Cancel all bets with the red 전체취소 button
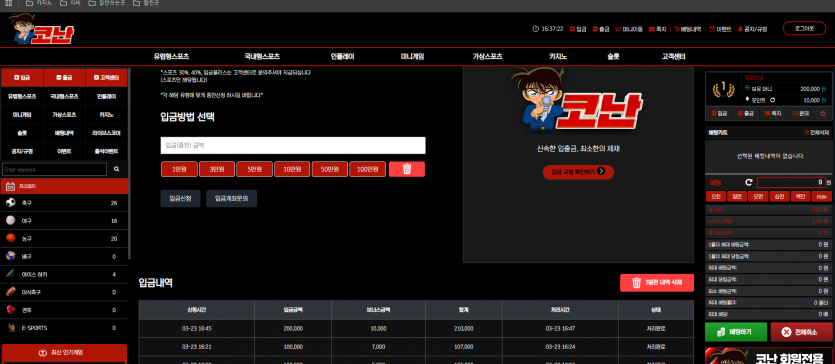The height and width of the screenshot is (364, 835). [x=801, y=332]
